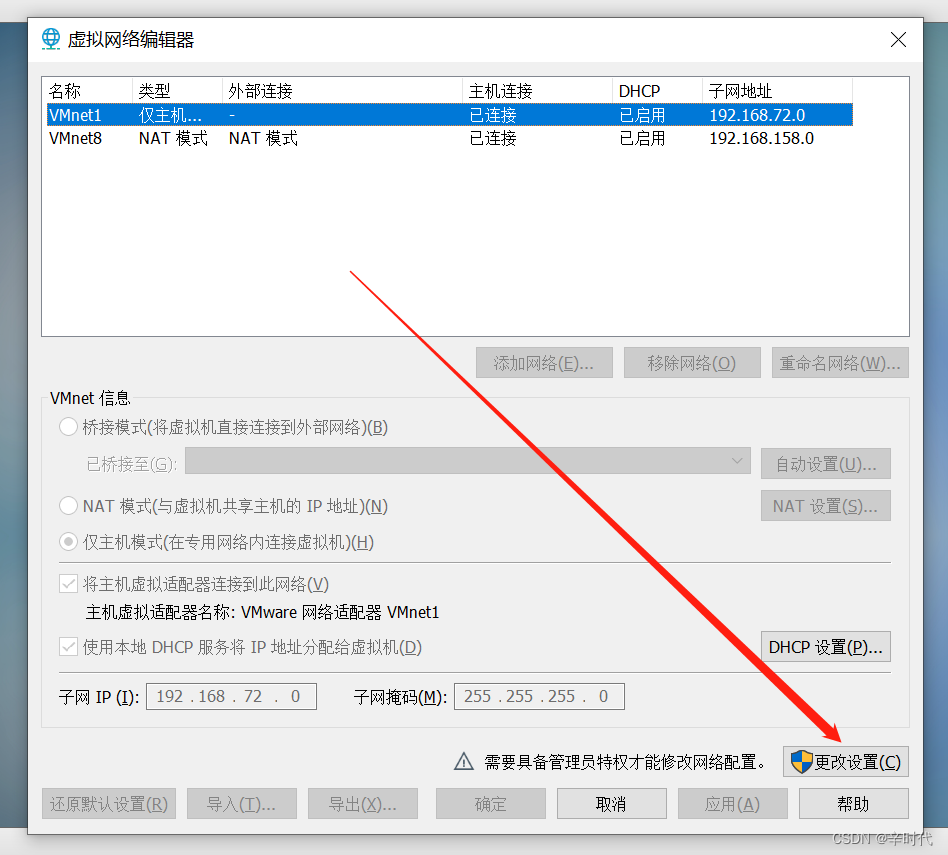Click subnet address 192.168.158.0 cell

(x=761, y=138)
